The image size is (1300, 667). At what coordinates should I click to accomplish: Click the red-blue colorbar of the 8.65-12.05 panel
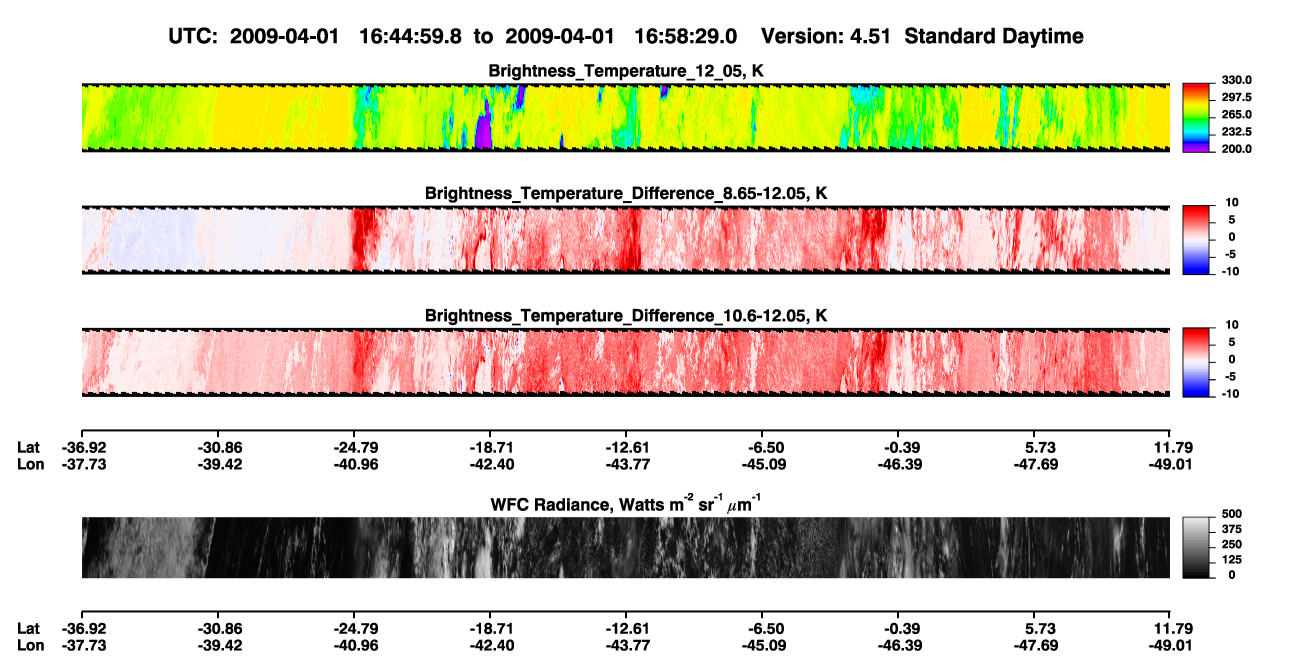[x=1195, y=240]
